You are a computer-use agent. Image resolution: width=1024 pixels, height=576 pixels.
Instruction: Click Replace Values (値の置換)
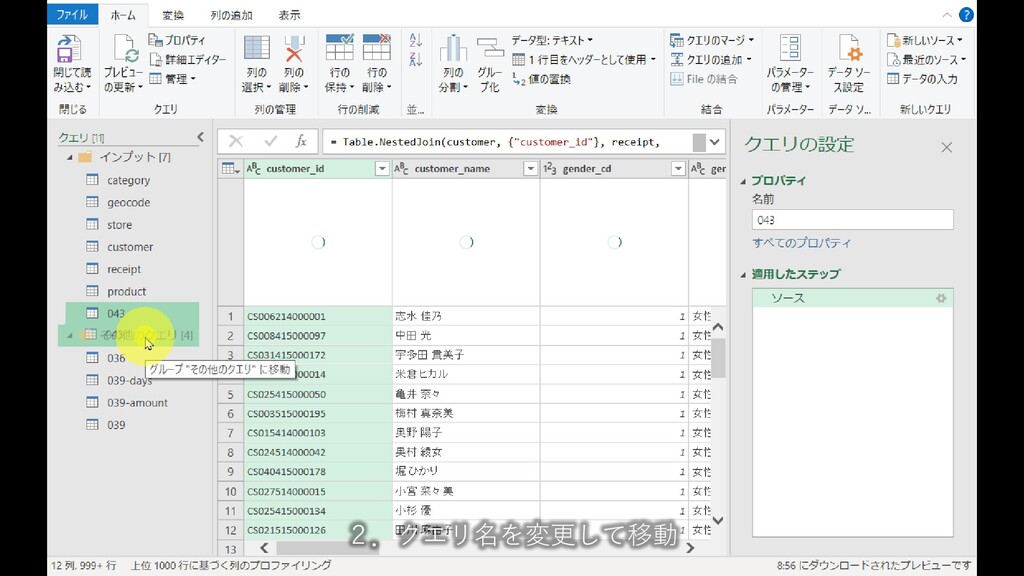click(x=541, y=79)
